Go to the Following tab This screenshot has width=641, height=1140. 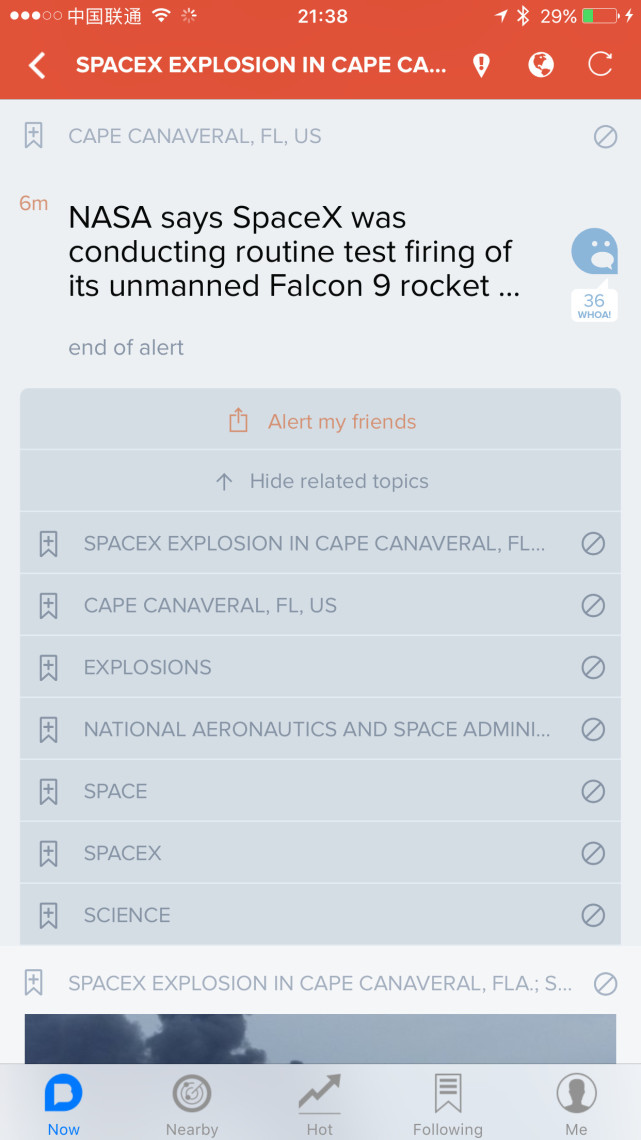click(x=448, y=1104)
